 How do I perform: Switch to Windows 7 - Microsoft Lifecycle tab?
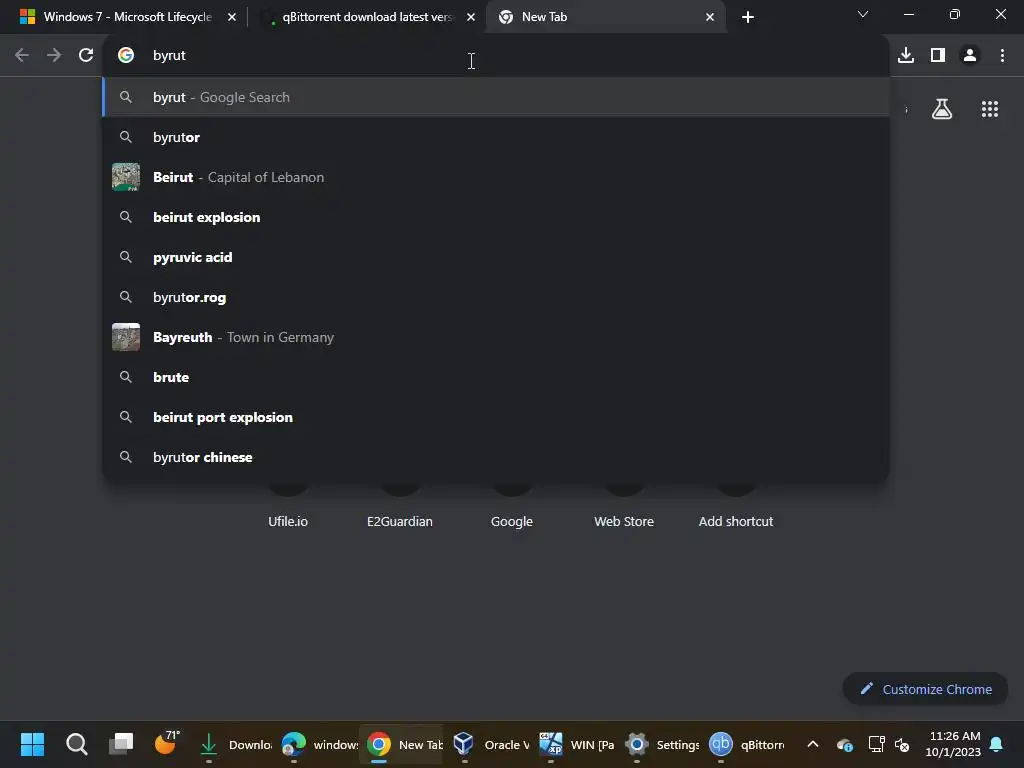pos(128,17)
